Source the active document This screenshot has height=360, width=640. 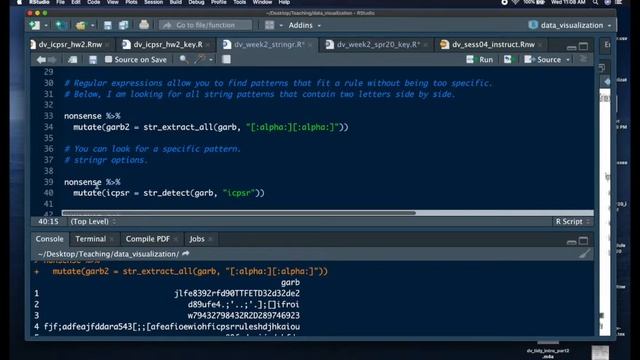tap(543, 60)
